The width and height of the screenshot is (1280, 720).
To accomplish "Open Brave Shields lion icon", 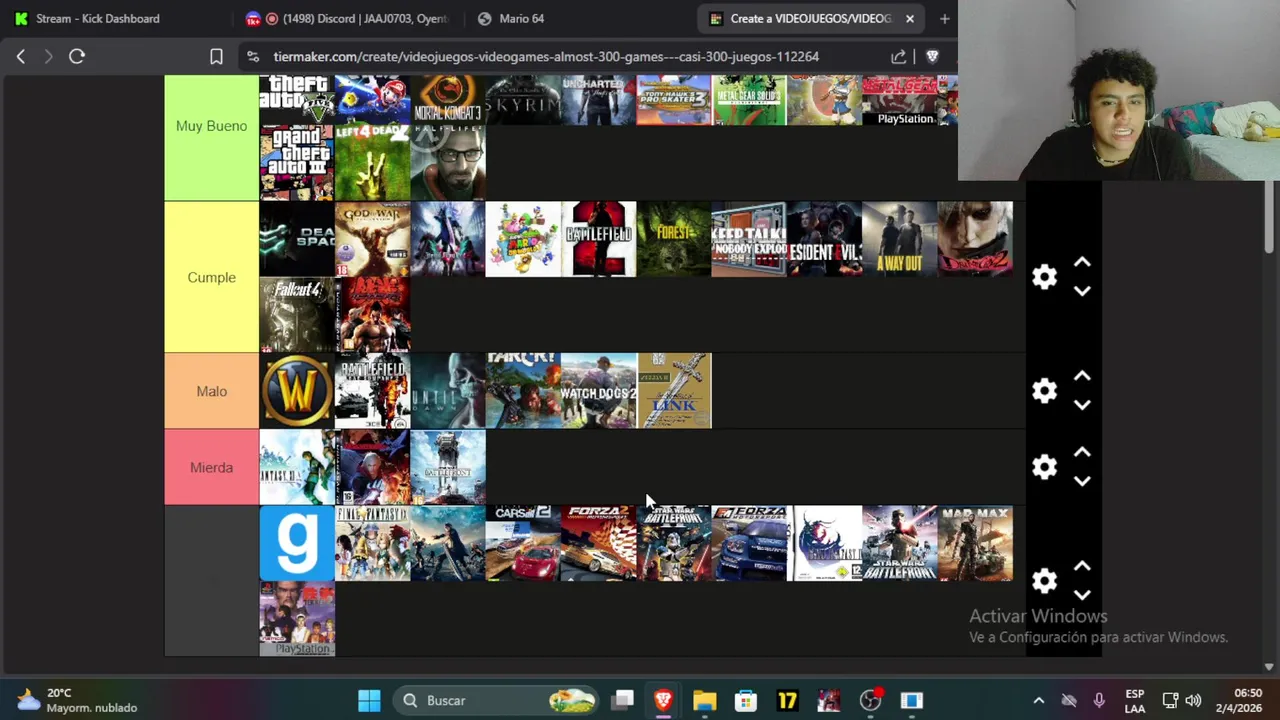I will click(x=932, y=57).
